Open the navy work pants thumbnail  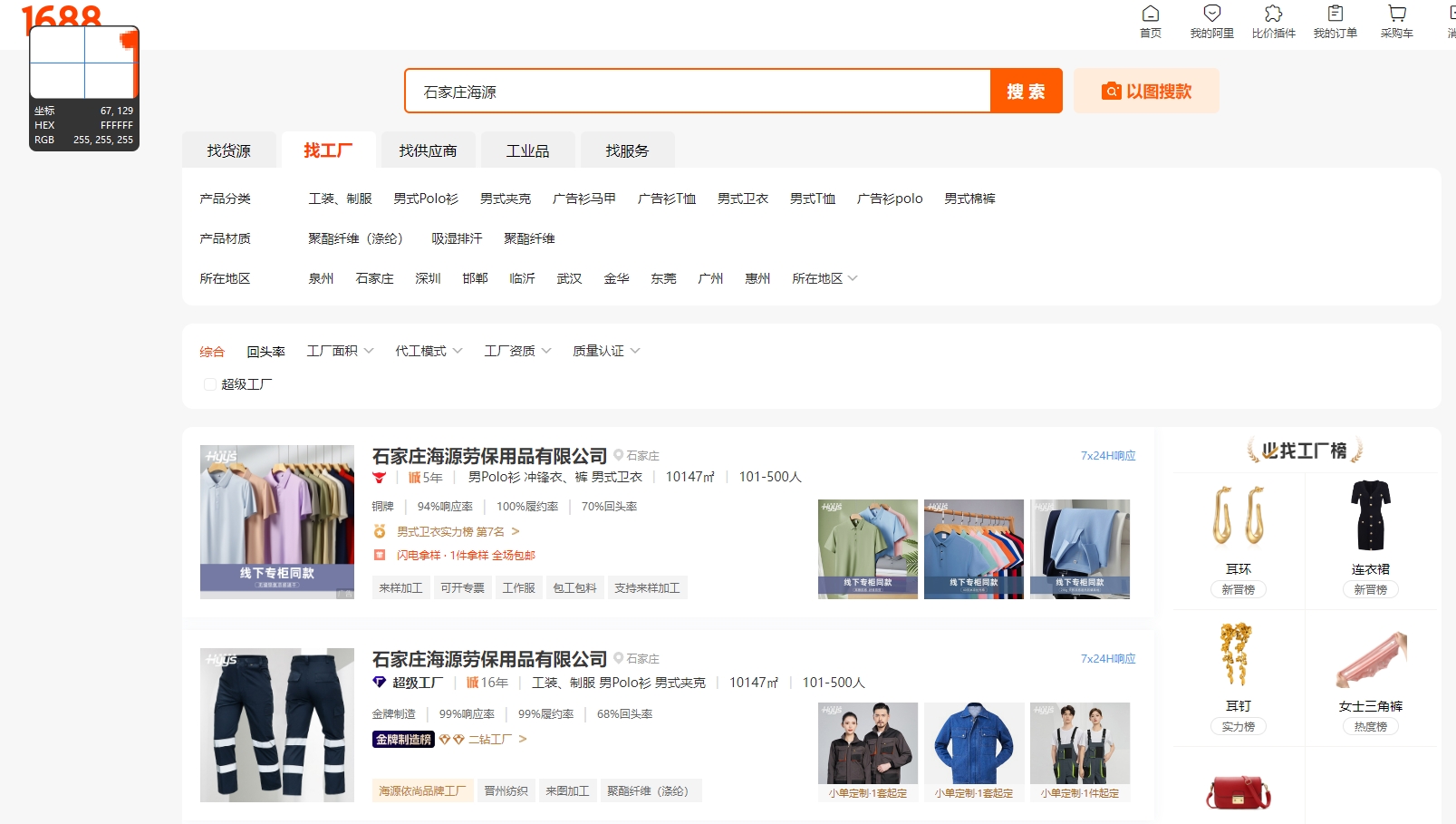pos(277,725)
